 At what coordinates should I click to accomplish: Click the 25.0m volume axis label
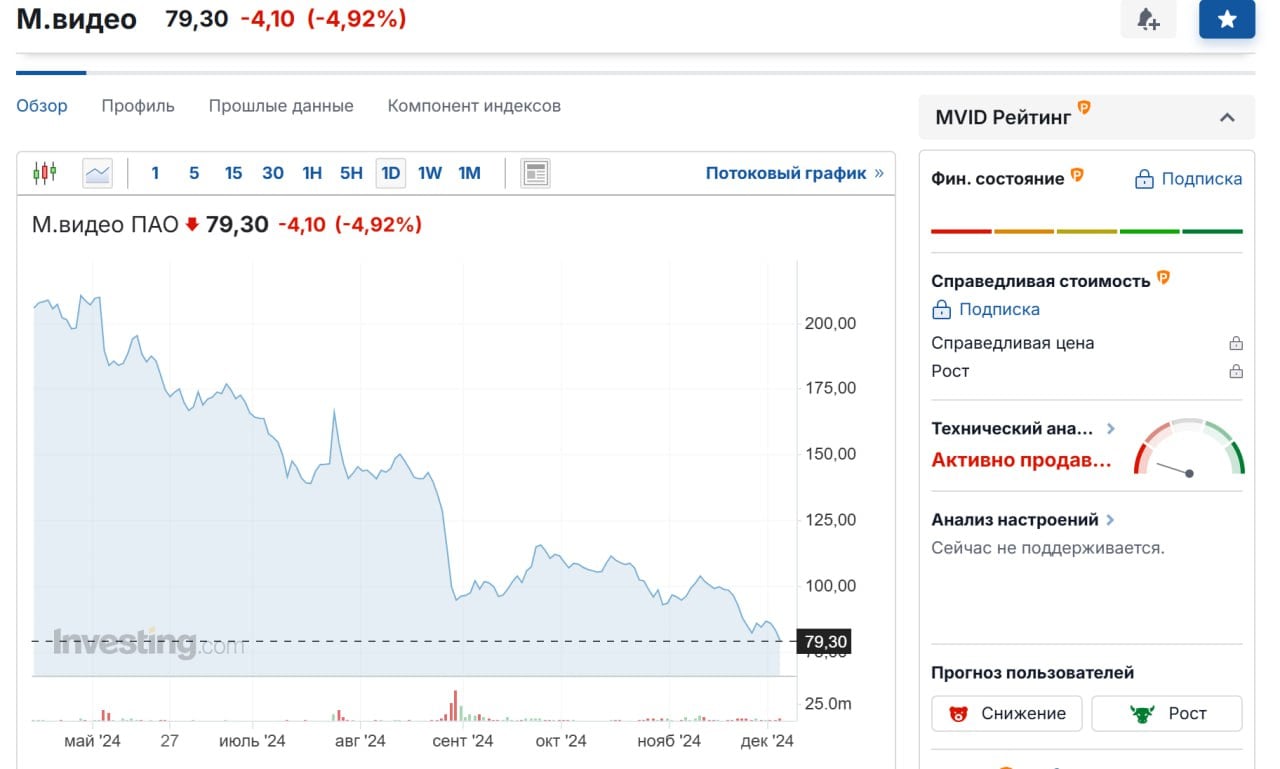(828, 704)
